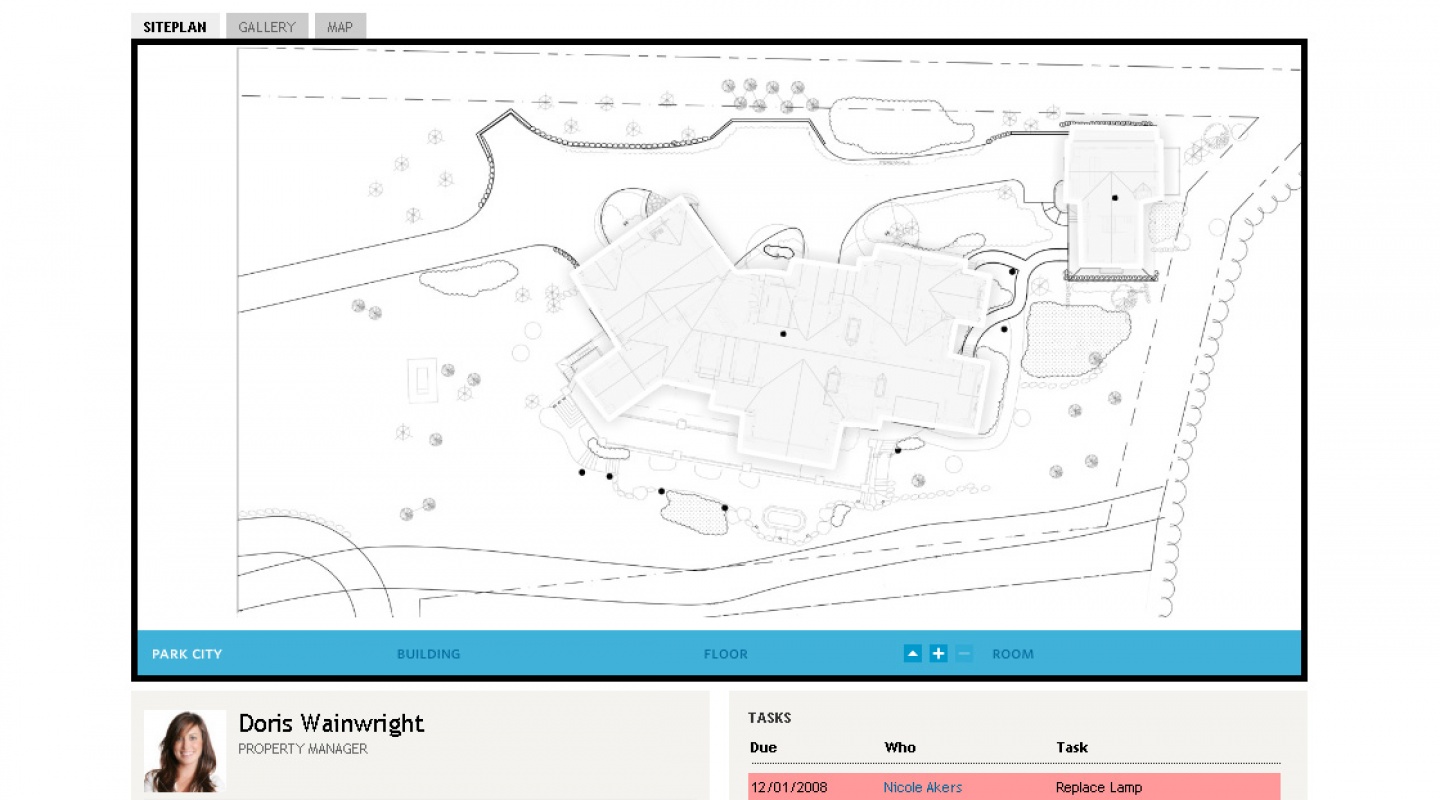This screenshot has width=1440, height=800.
Task: Select the Room level in blue bar
Action: click(x=1013, y=654)
